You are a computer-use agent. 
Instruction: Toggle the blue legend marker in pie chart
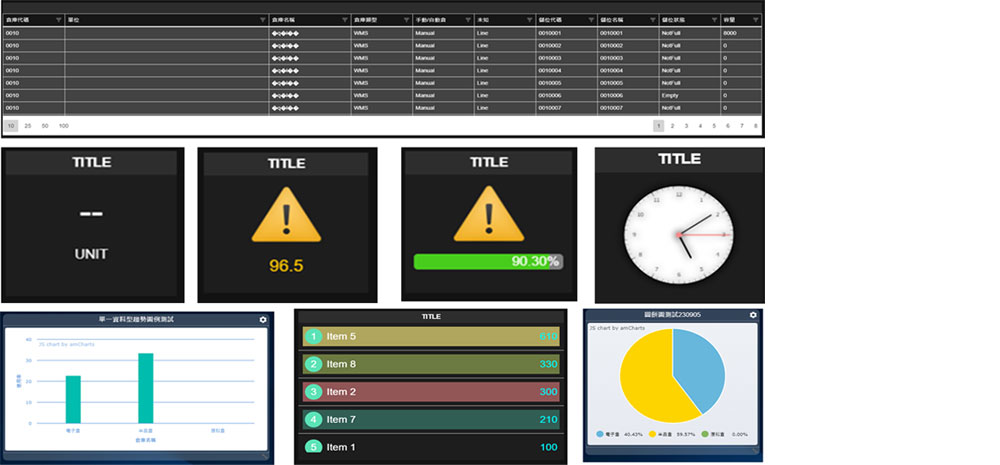click(600, 435)
